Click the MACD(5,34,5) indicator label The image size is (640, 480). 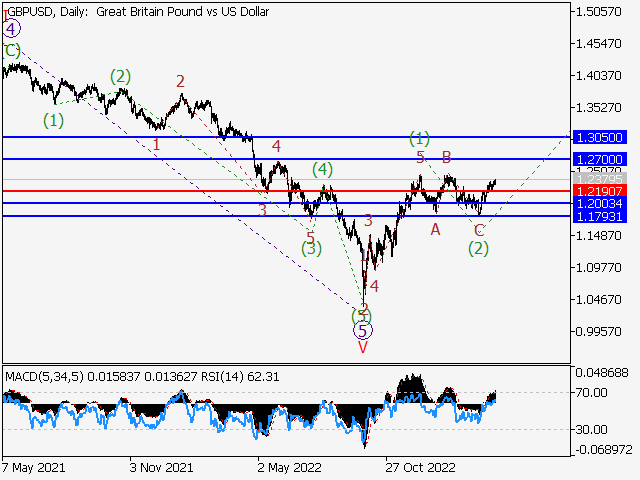(44, 376)
